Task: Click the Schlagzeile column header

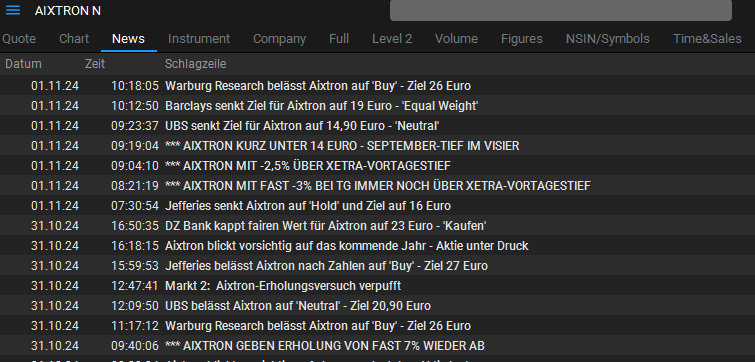Action: [195, 64]
